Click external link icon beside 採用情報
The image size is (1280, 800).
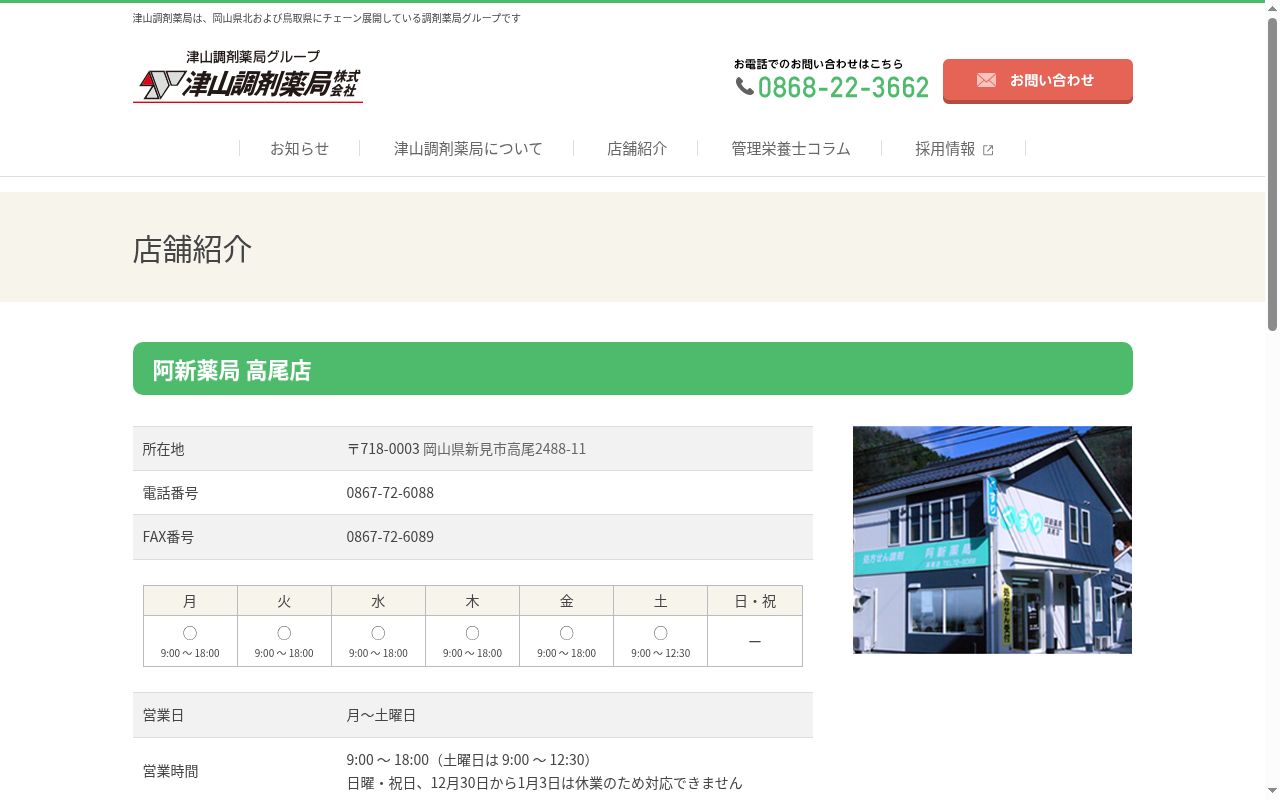click(988, 150)
